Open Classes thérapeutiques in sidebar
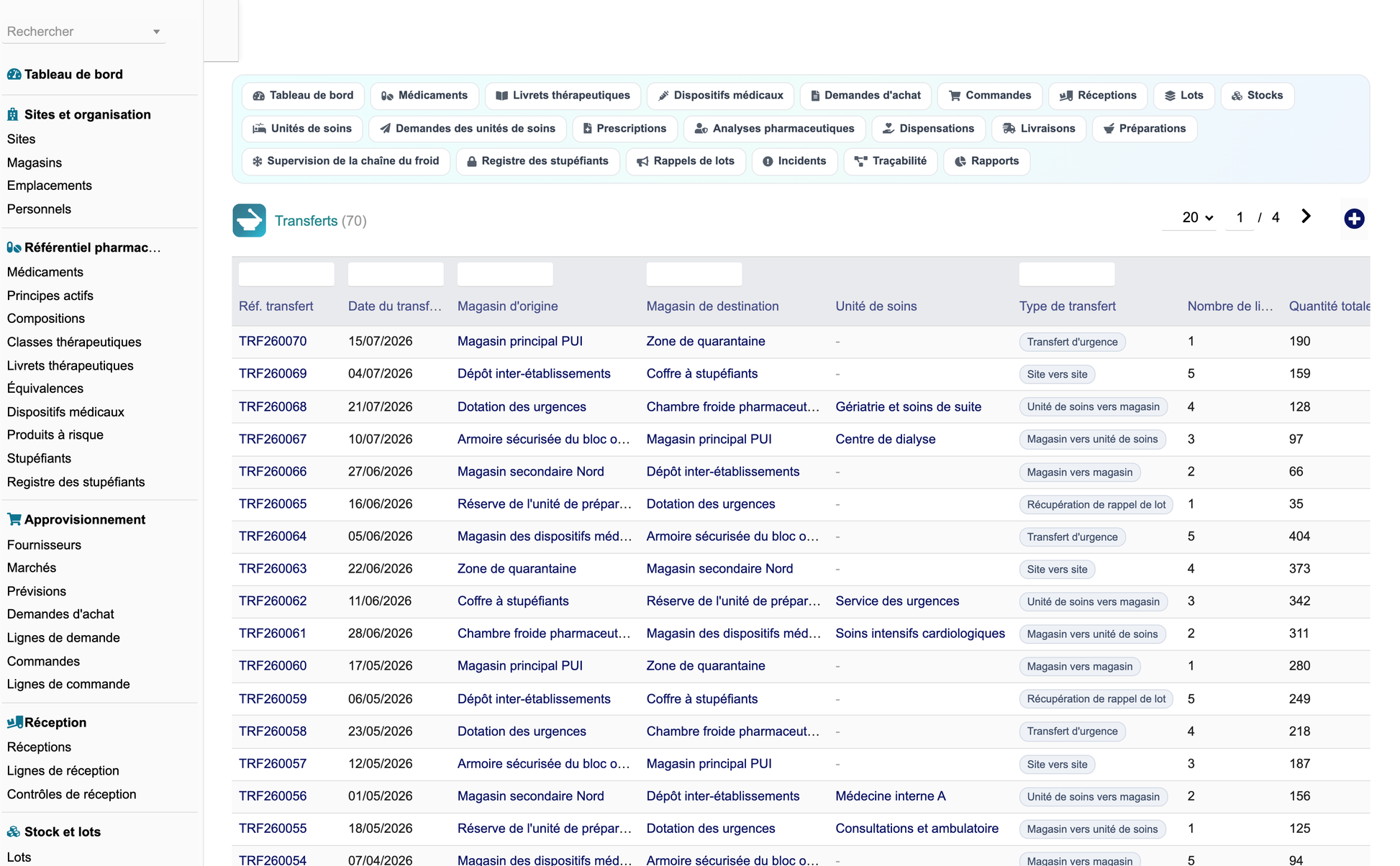The image size is (1400, 866). (x=74, y=342)
